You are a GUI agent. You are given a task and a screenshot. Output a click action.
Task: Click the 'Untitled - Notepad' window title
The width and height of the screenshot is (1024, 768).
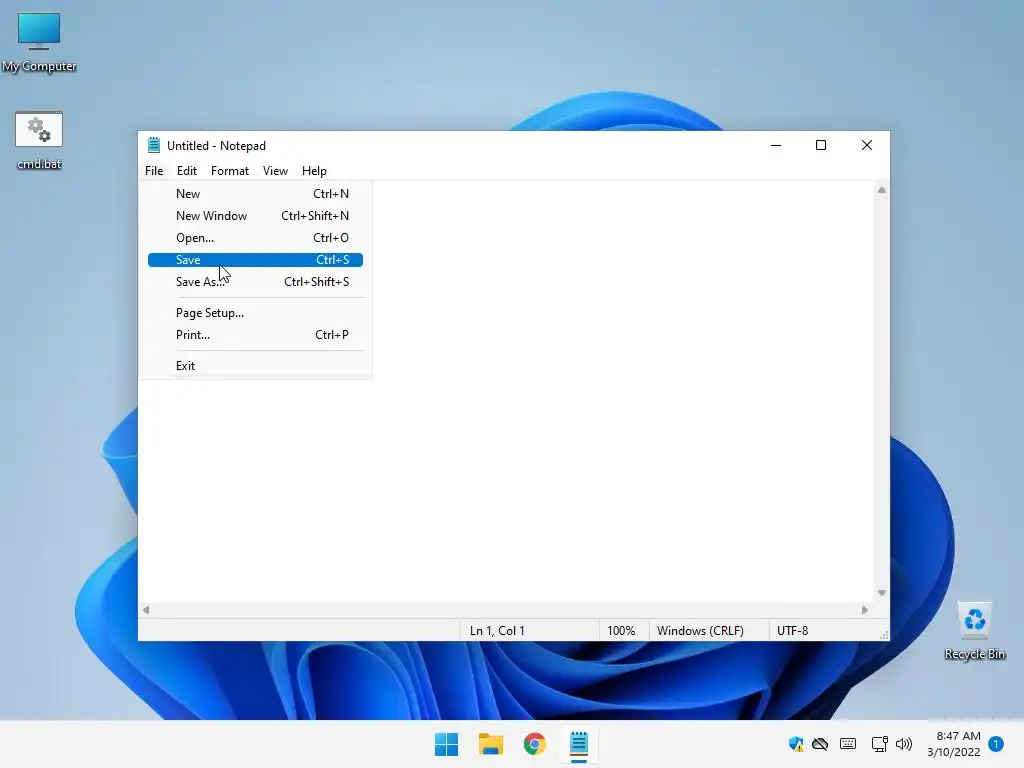[x=216, y=146]
